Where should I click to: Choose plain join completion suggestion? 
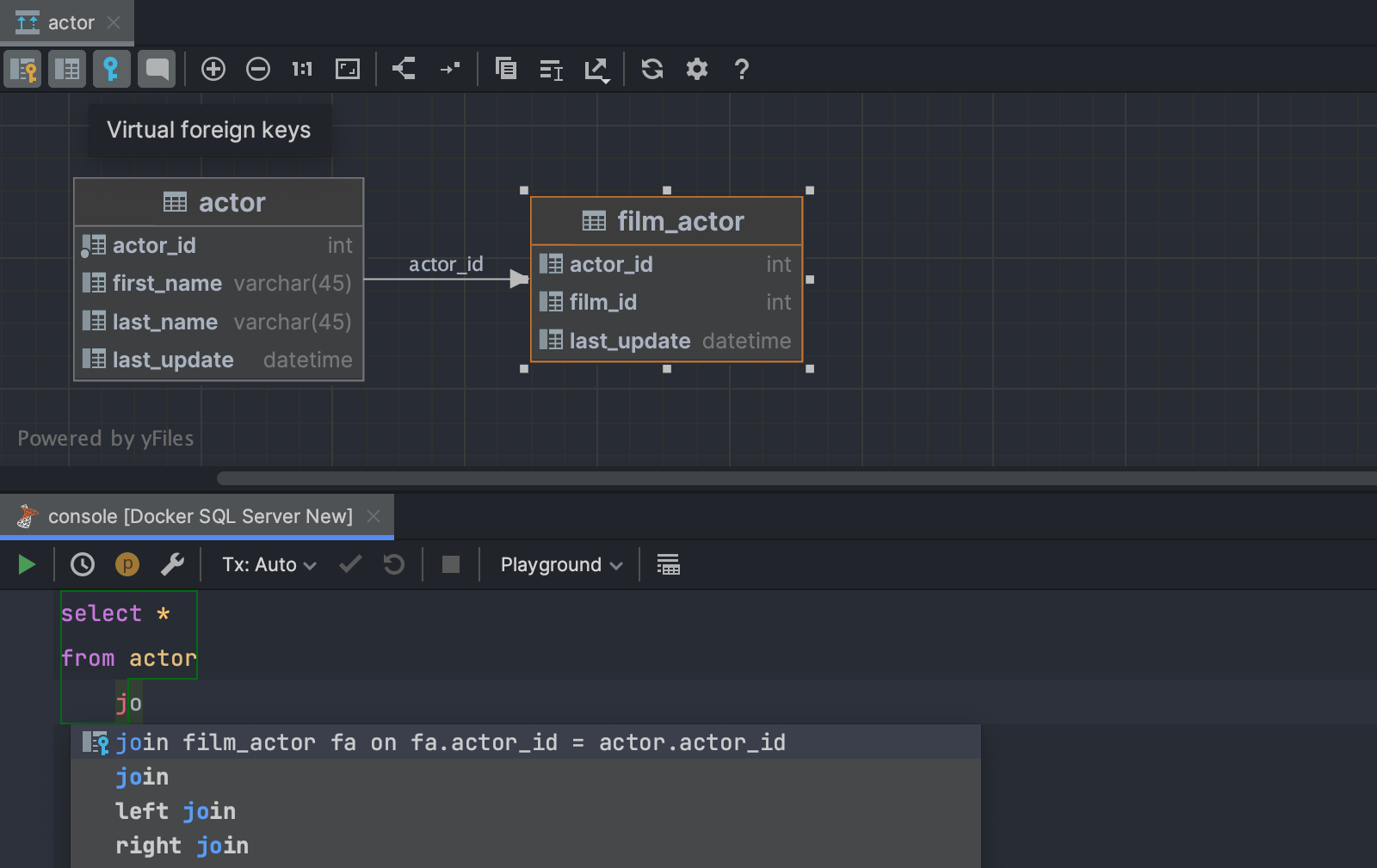point(526,777)
